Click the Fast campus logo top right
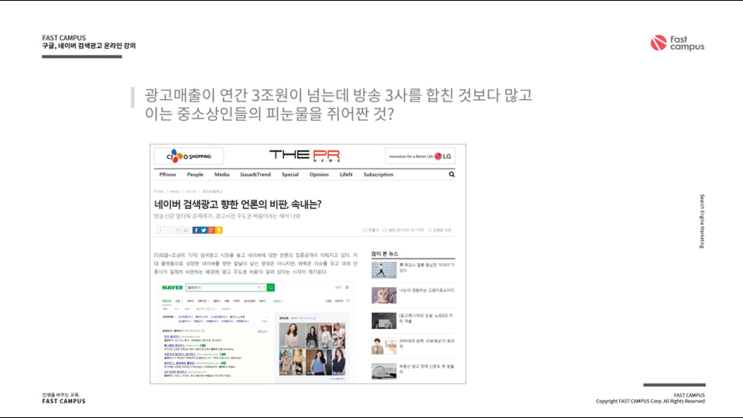Image resolution: width=743 pixels, height=418 pixels. 677,43
